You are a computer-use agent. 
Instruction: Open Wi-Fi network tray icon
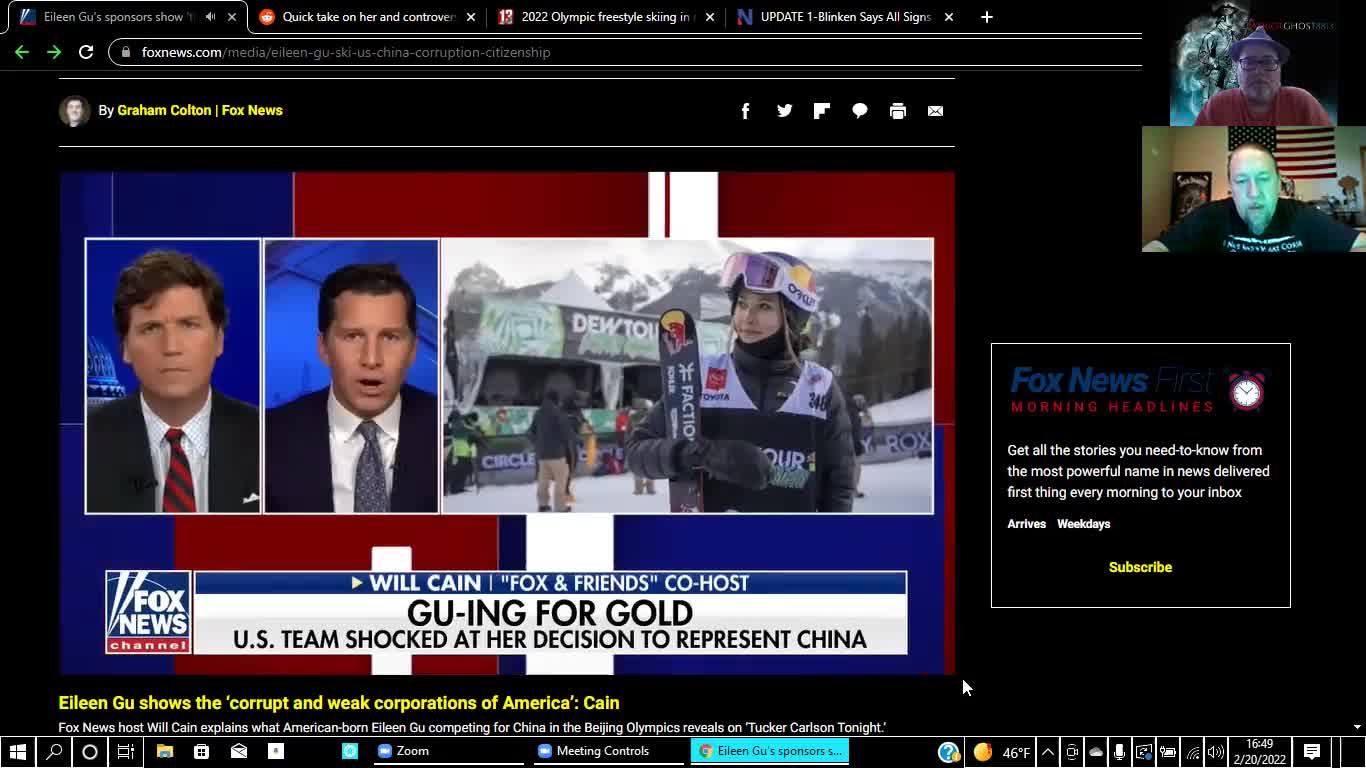(x=1192, y=752)
